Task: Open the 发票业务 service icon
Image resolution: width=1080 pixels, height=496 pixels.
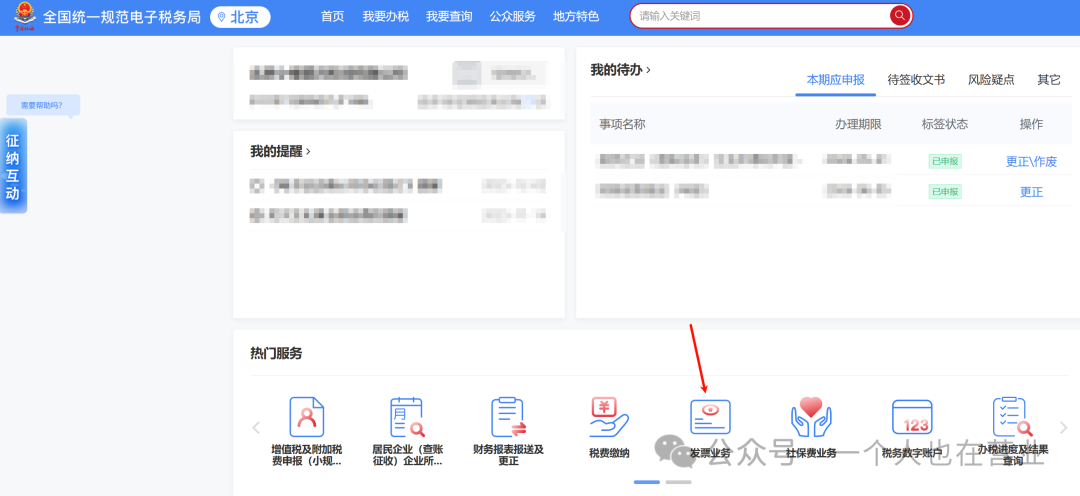Action: click(x=710, y=417)
